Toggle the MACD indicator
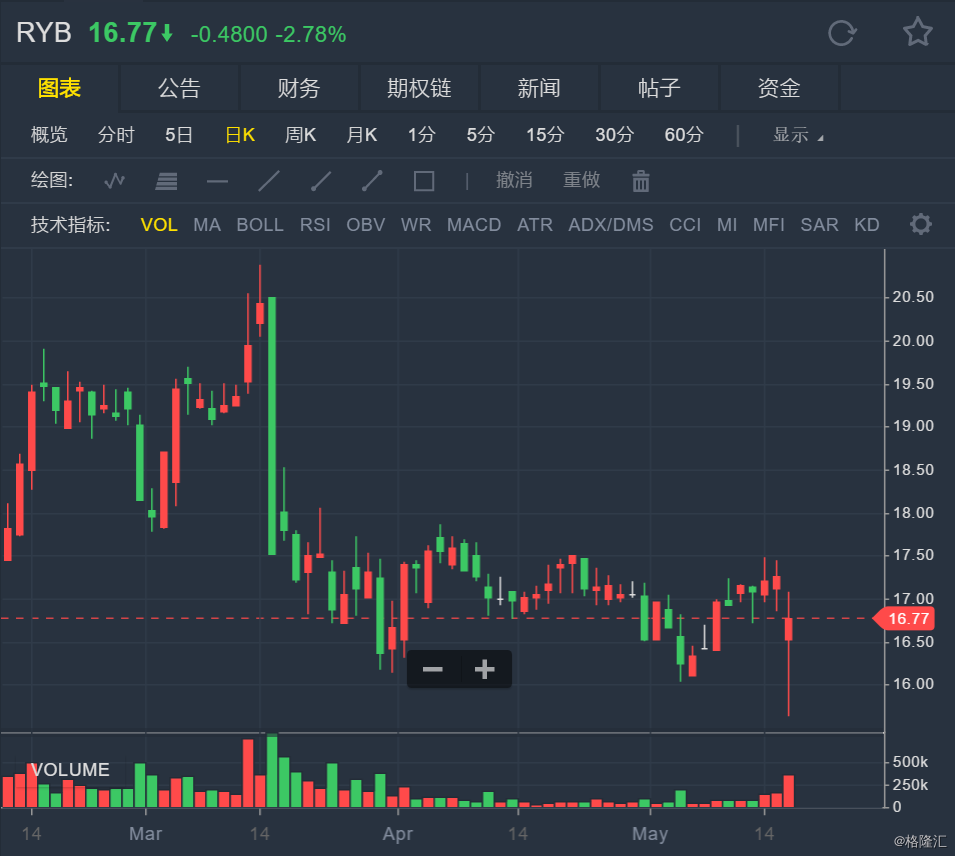This screenshot has width=955, height=856. [474, 225]
